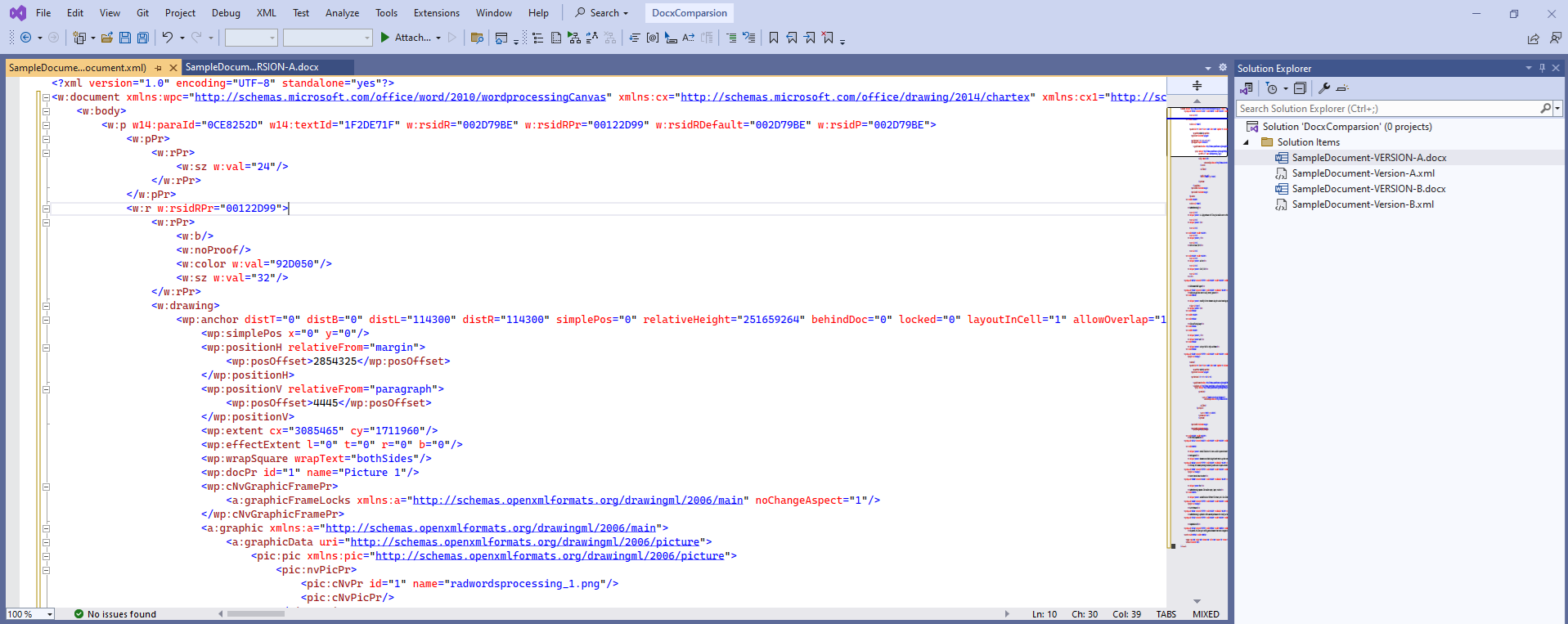Open the Debug menu
The image size is (1568, 624).
(226, 13)
